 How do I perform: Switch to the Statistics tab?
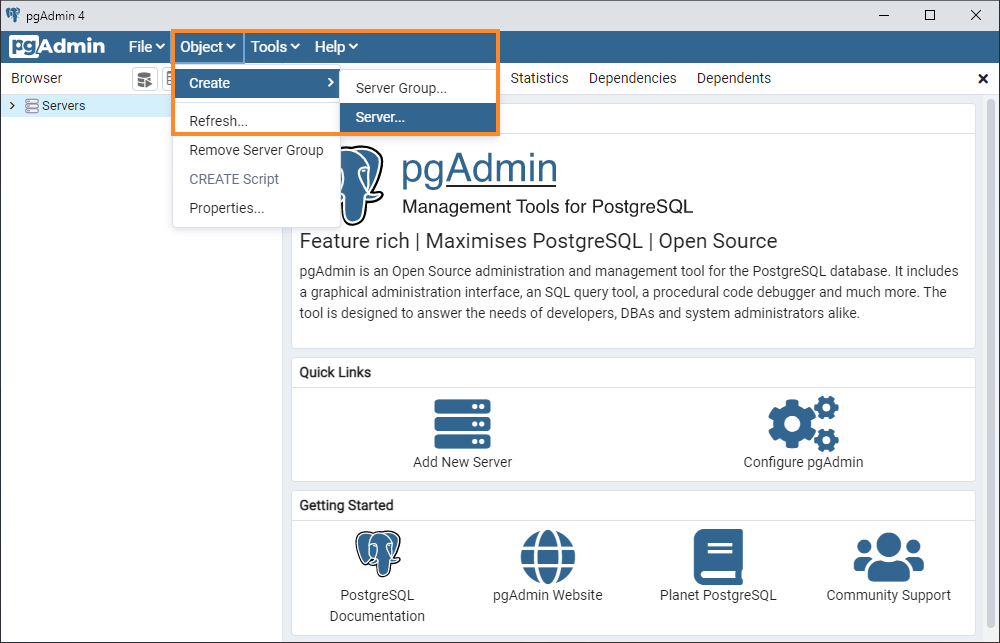coord(539,78)
